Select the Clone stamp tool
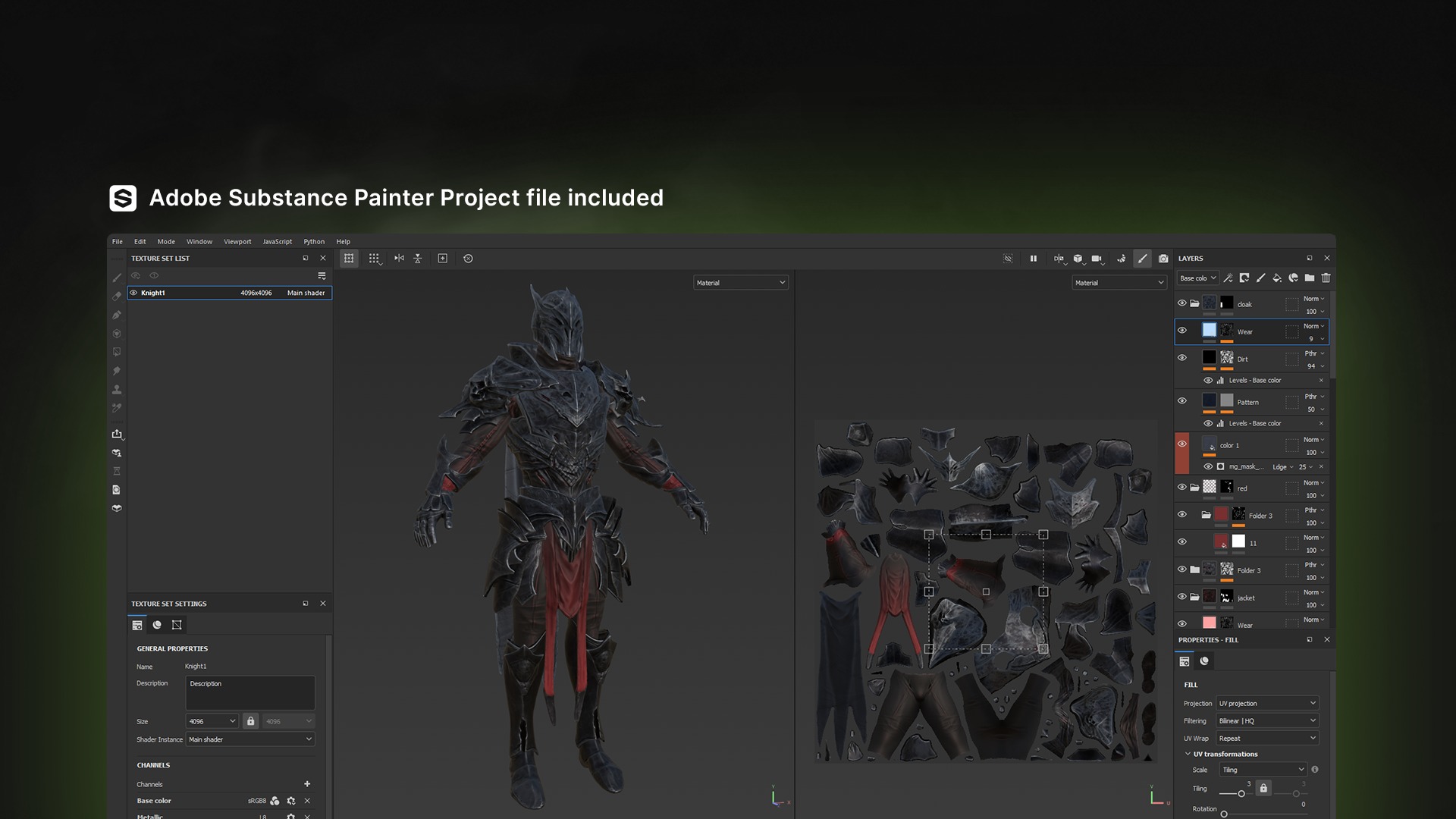The image size is (1456, 819). pyautogui.click(x=117, y=389)
